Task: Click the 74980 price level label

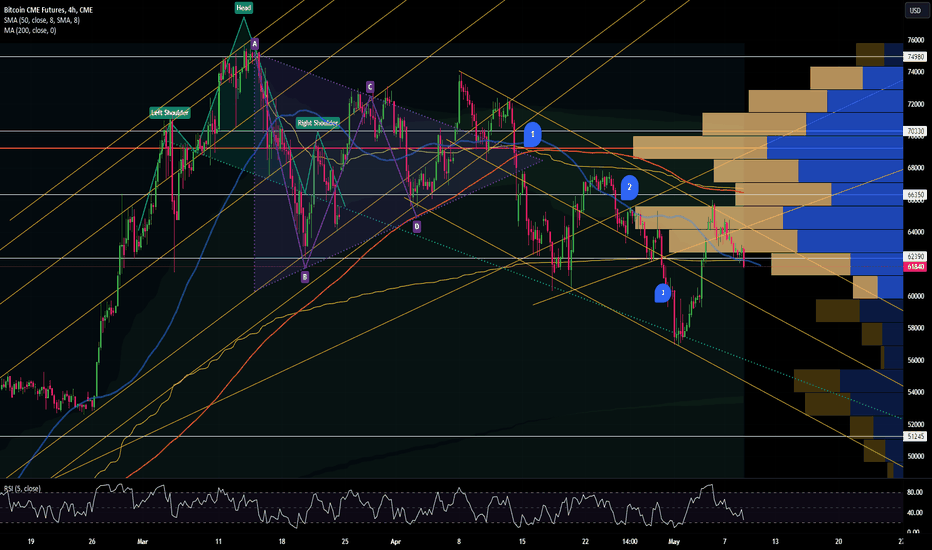Action: pyautogui.click(x=914, y=57)
